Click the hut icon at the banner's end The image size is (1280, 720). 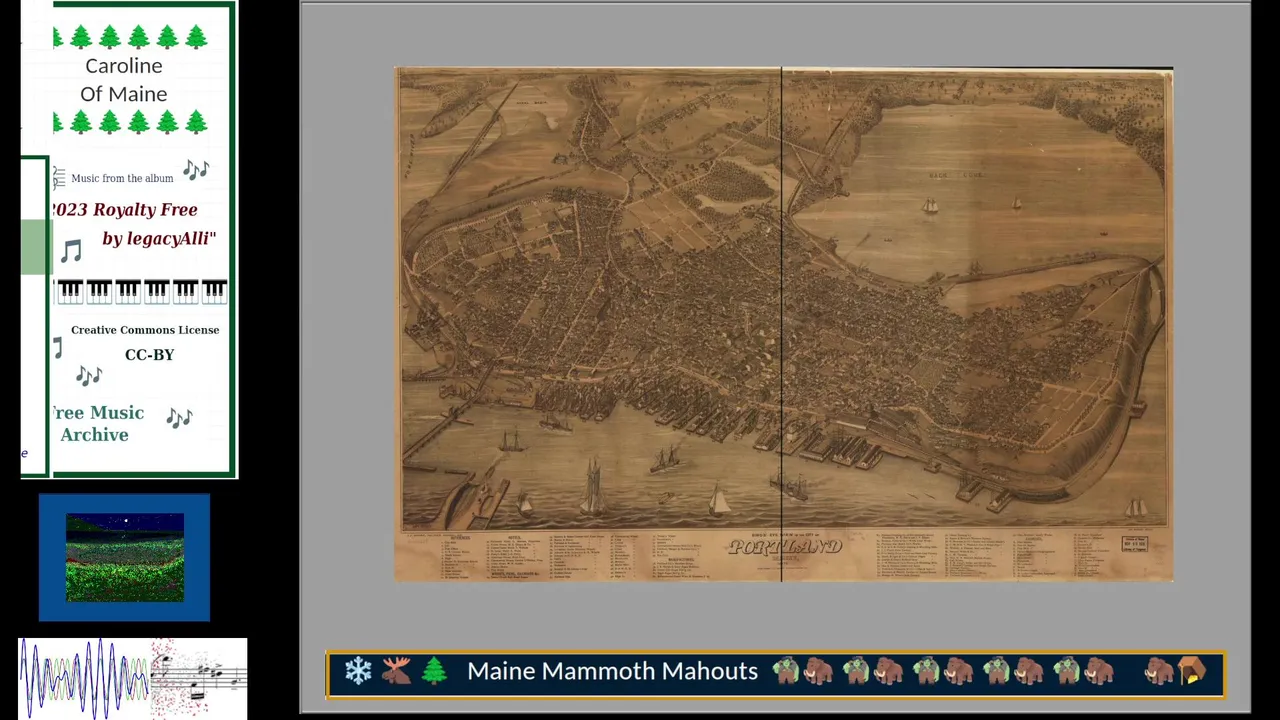click(x=1192, y=671)
